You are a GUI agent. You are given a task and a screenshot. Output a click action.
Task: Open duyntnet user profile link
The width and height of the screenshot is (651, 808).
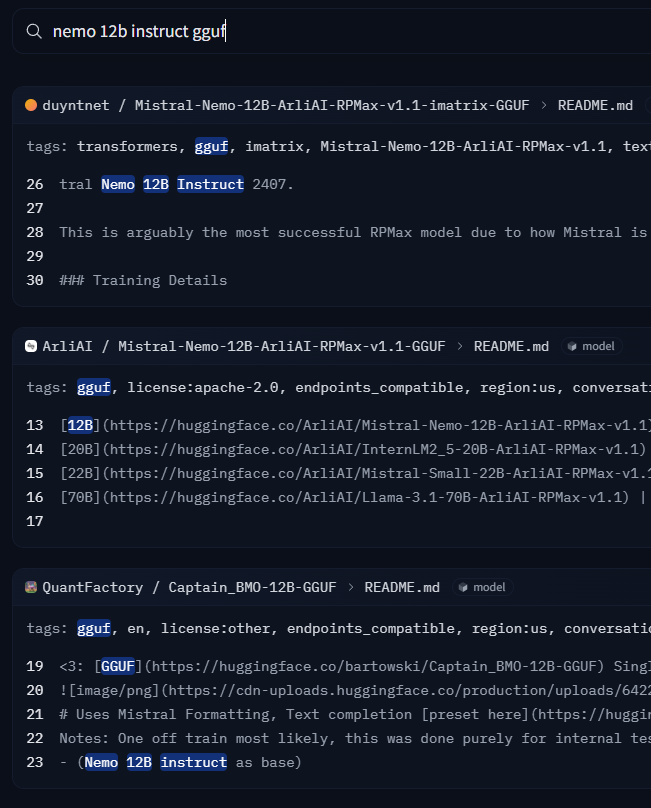point(76,105)
